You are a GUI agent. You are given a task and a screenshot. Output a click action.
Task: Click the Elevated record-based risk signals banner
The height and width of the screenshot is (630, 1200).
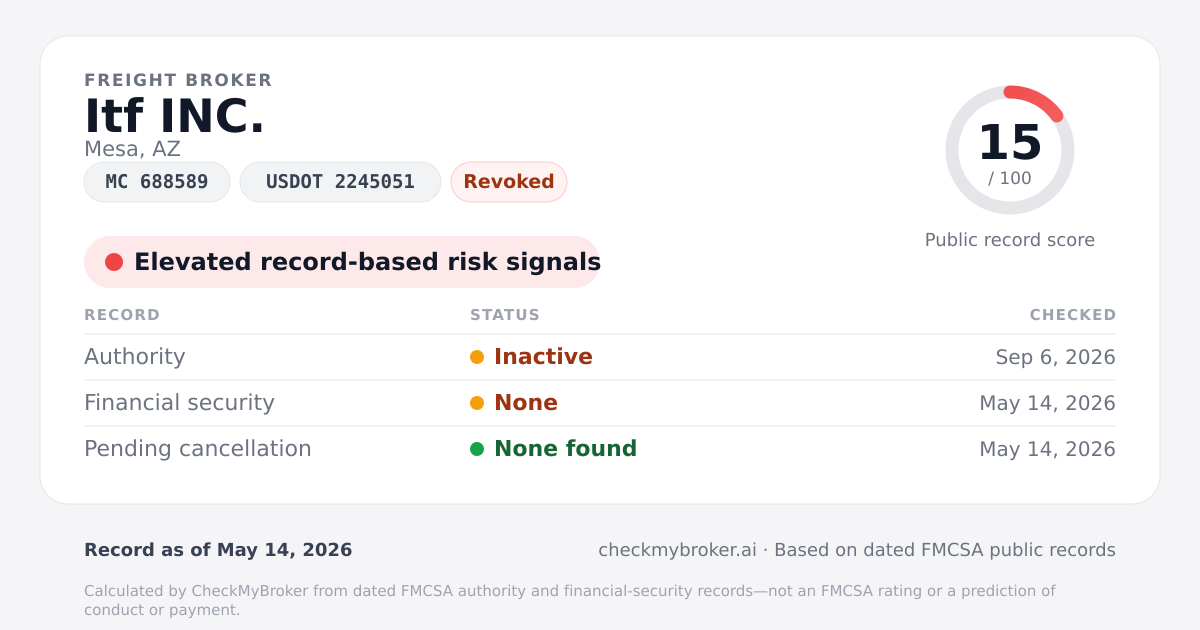(342, 262)
